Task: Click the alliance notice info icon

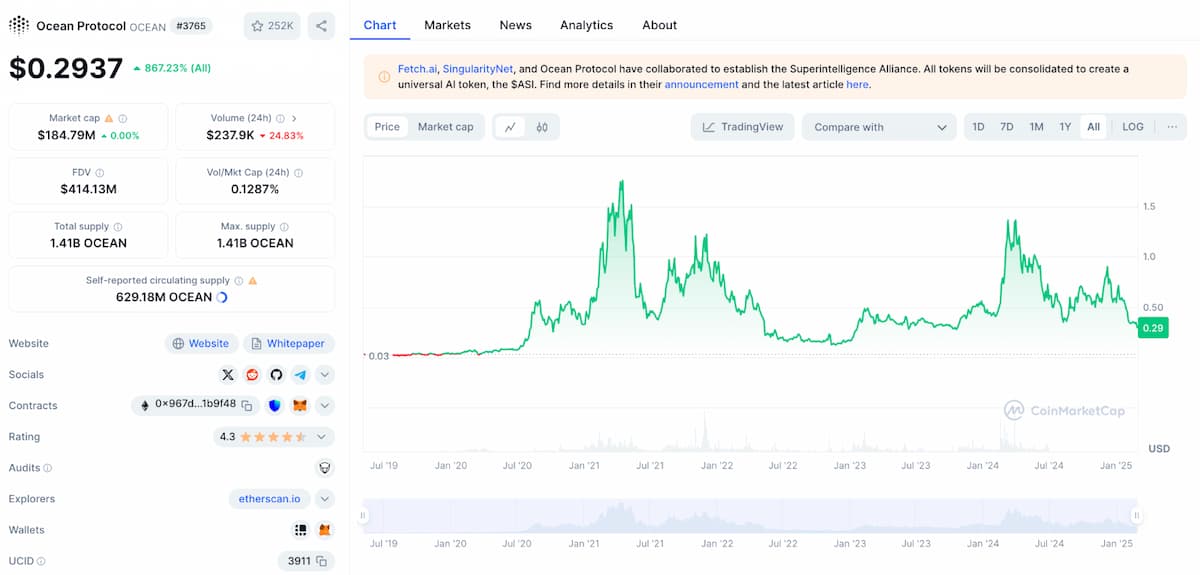Action: [385, 77]
